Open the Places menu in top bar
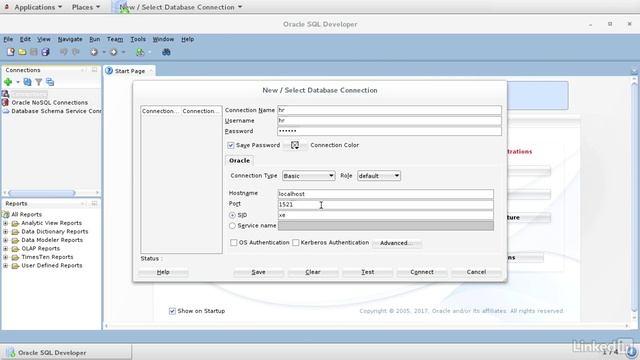 click(x=85, y=7)
